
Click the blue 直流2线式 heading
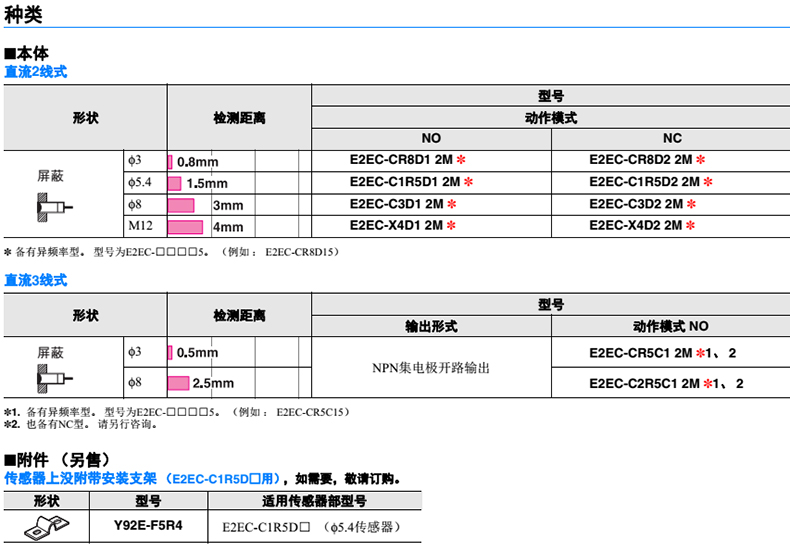[x=36, y=72]
